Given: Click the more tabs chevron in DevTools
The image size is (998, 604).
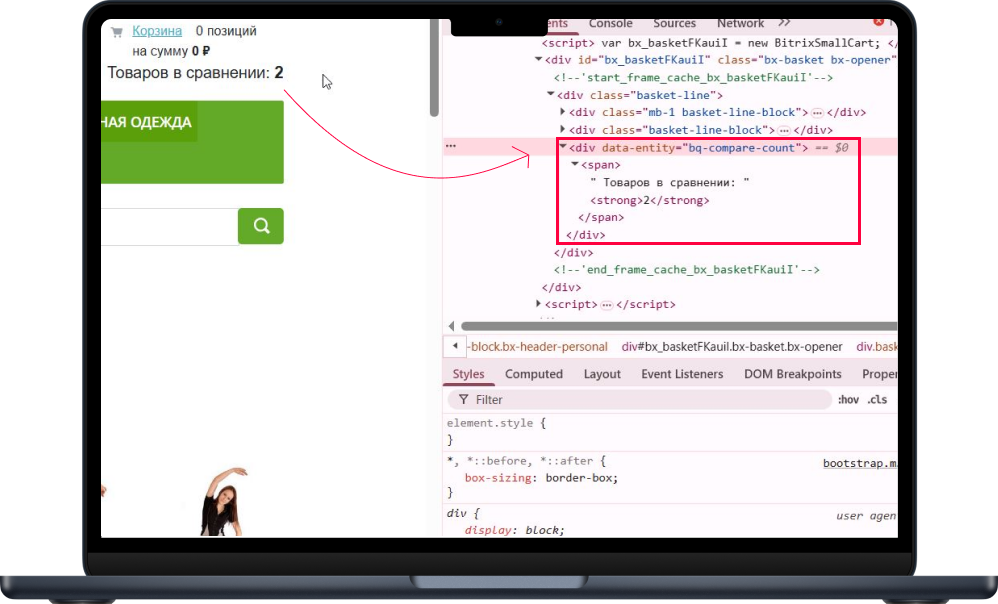Looking at the screenshot, I should [784, 23].
